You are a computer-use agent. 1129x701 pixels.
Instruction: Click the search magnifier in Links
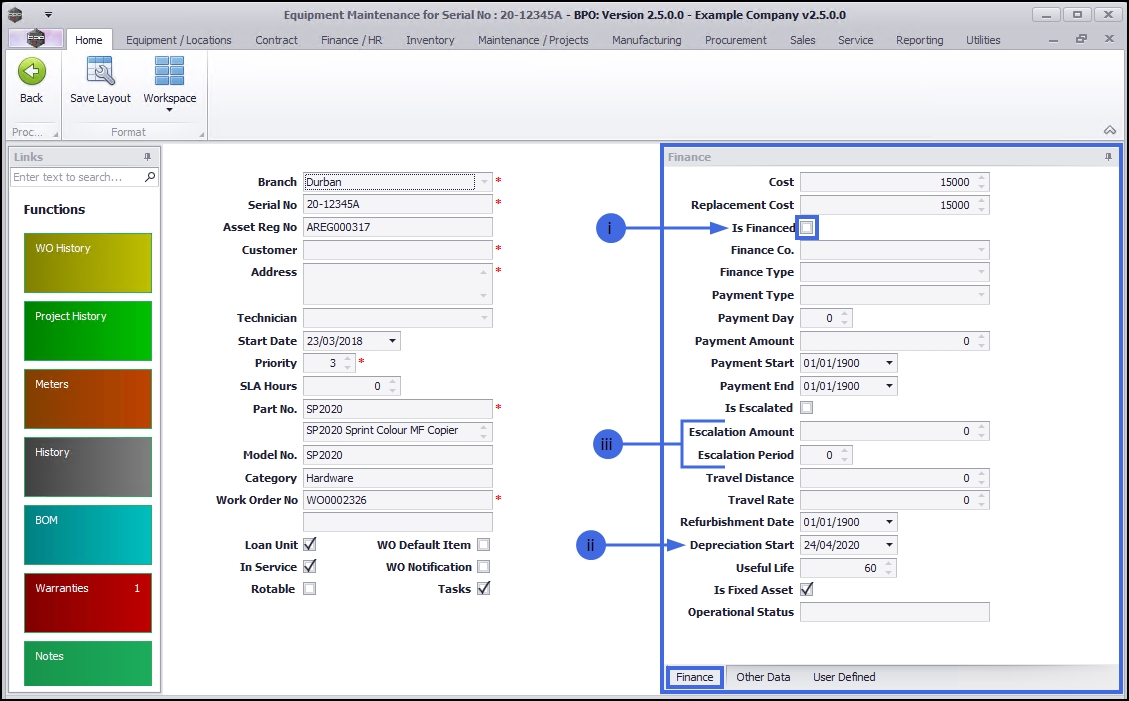[x=150, y=177]
